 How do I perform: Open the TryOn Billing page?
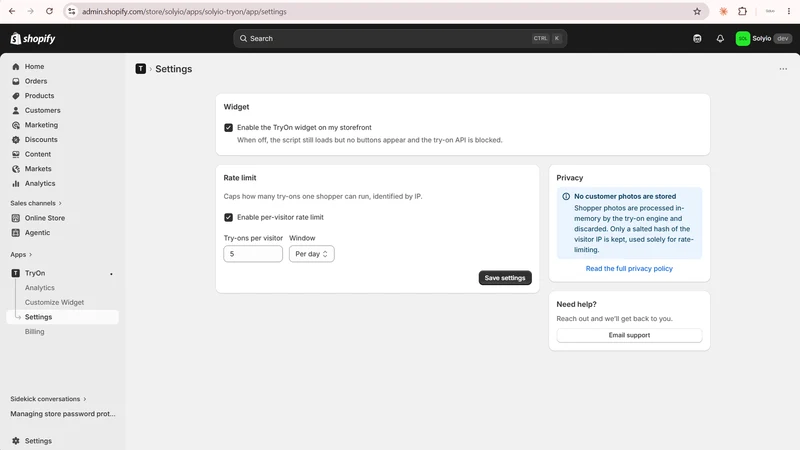[x=34, y=332]
